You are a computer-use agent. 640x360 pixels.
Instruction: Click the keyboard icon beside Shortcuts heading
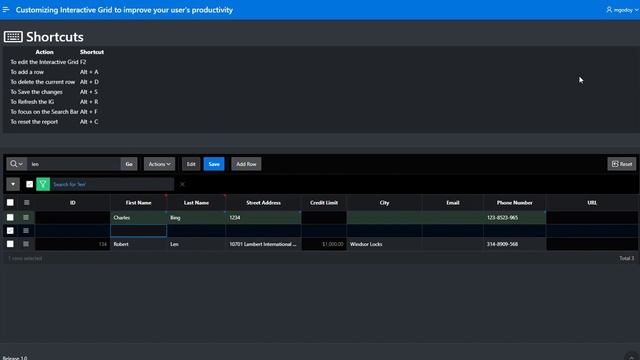(x=13, y=37)
